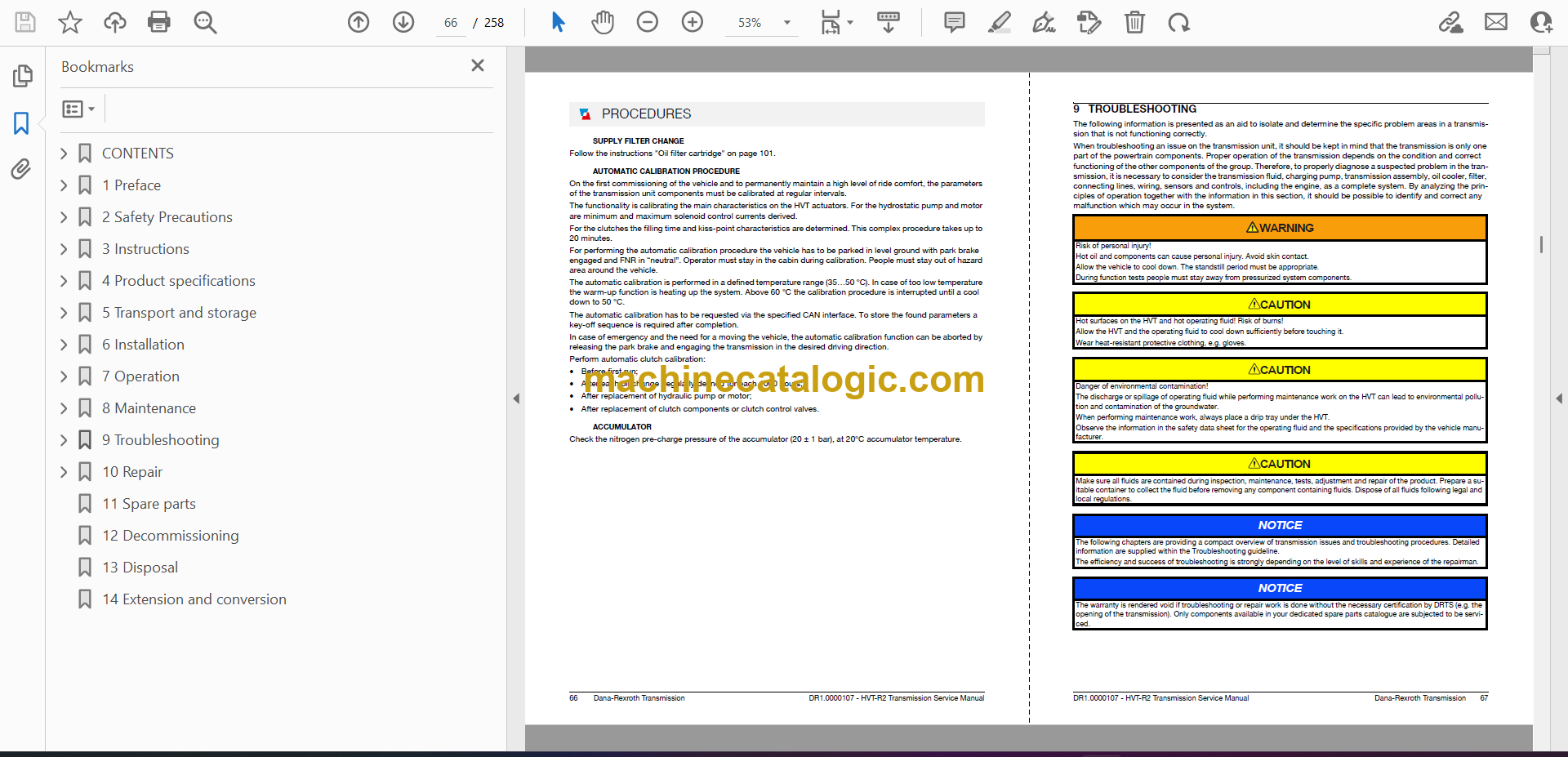Activate the Hand pan tool
This screenshot has width=1568, height=757.
(603, 22)
